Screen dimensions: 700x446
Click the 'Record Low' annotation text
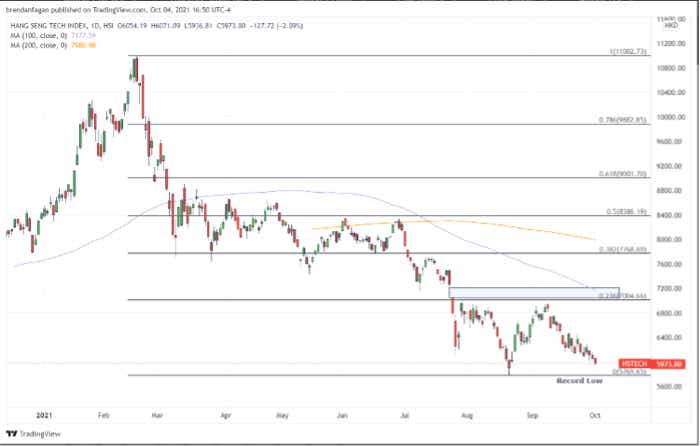tap(579, 381)
